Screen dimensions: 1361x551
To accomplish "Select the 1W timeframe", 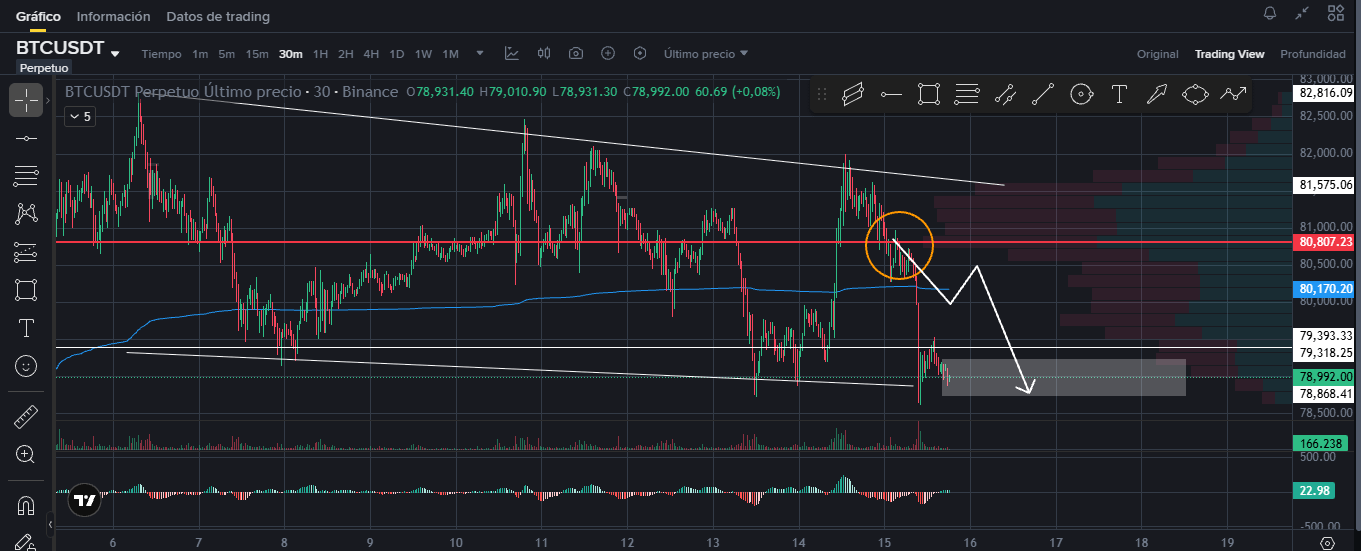I will 423,54.
